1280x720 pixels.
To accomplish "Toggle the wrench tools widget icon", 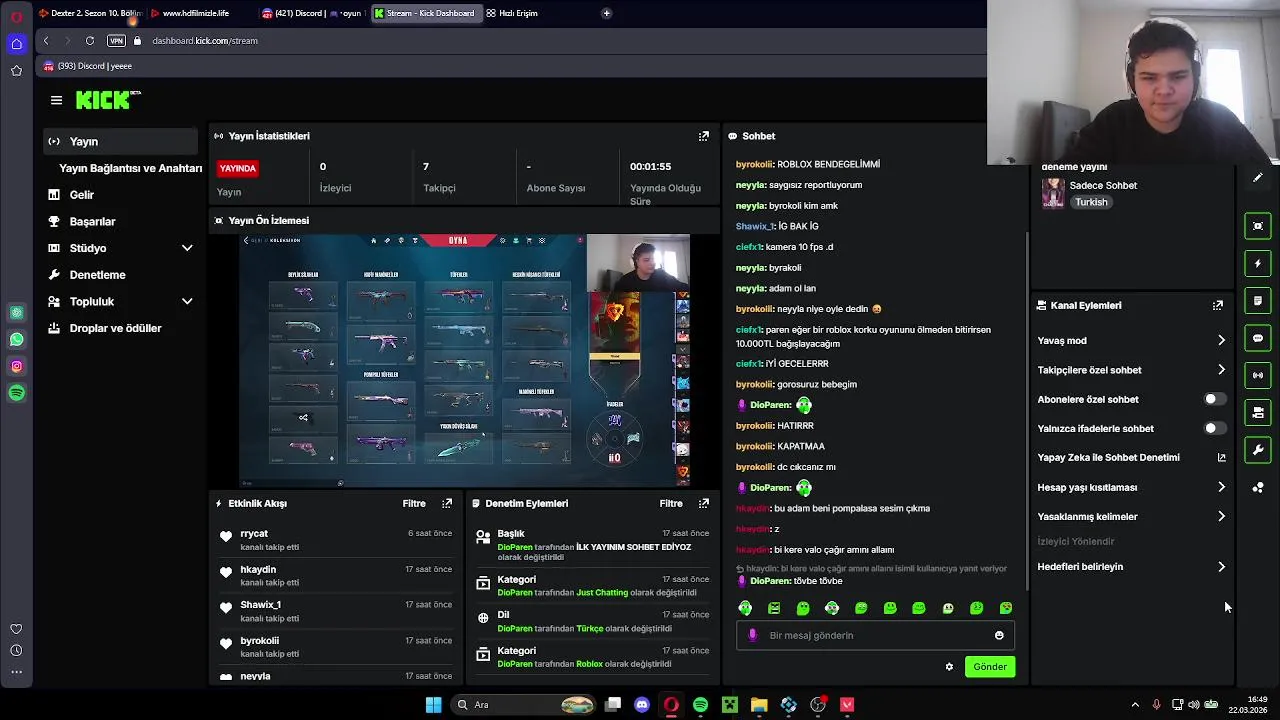I will pos(1258,450).
